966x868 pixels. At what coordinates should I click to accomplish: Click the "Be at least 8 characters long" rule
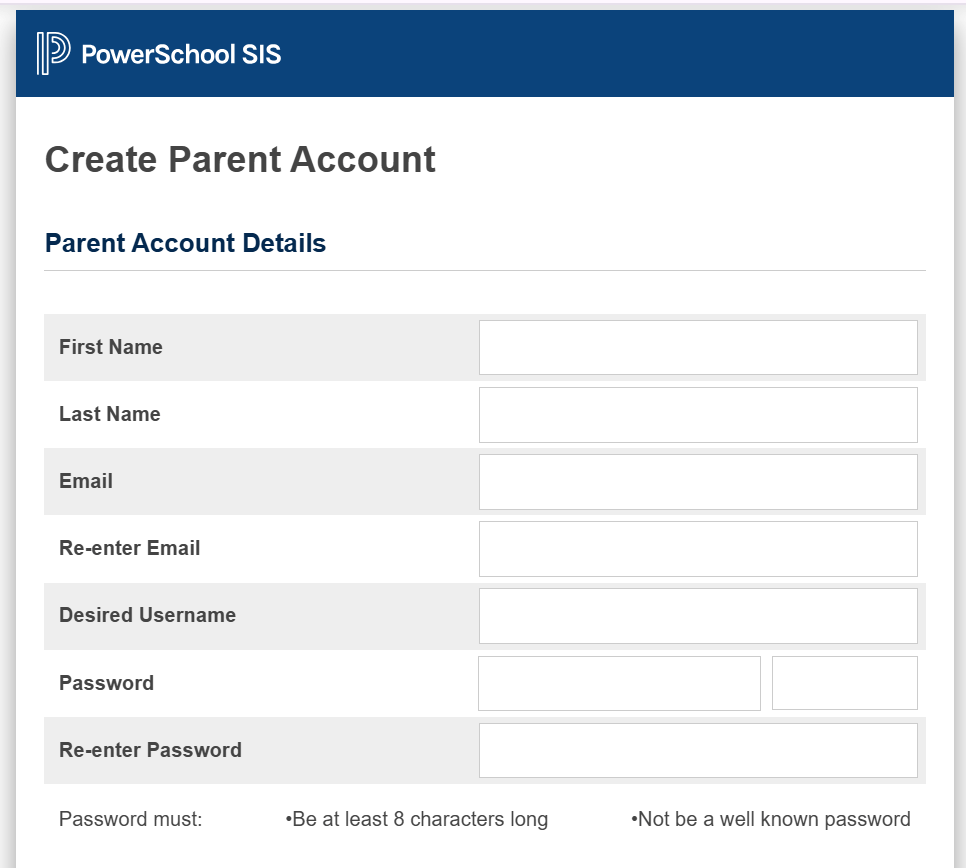[x=417, y=820]
